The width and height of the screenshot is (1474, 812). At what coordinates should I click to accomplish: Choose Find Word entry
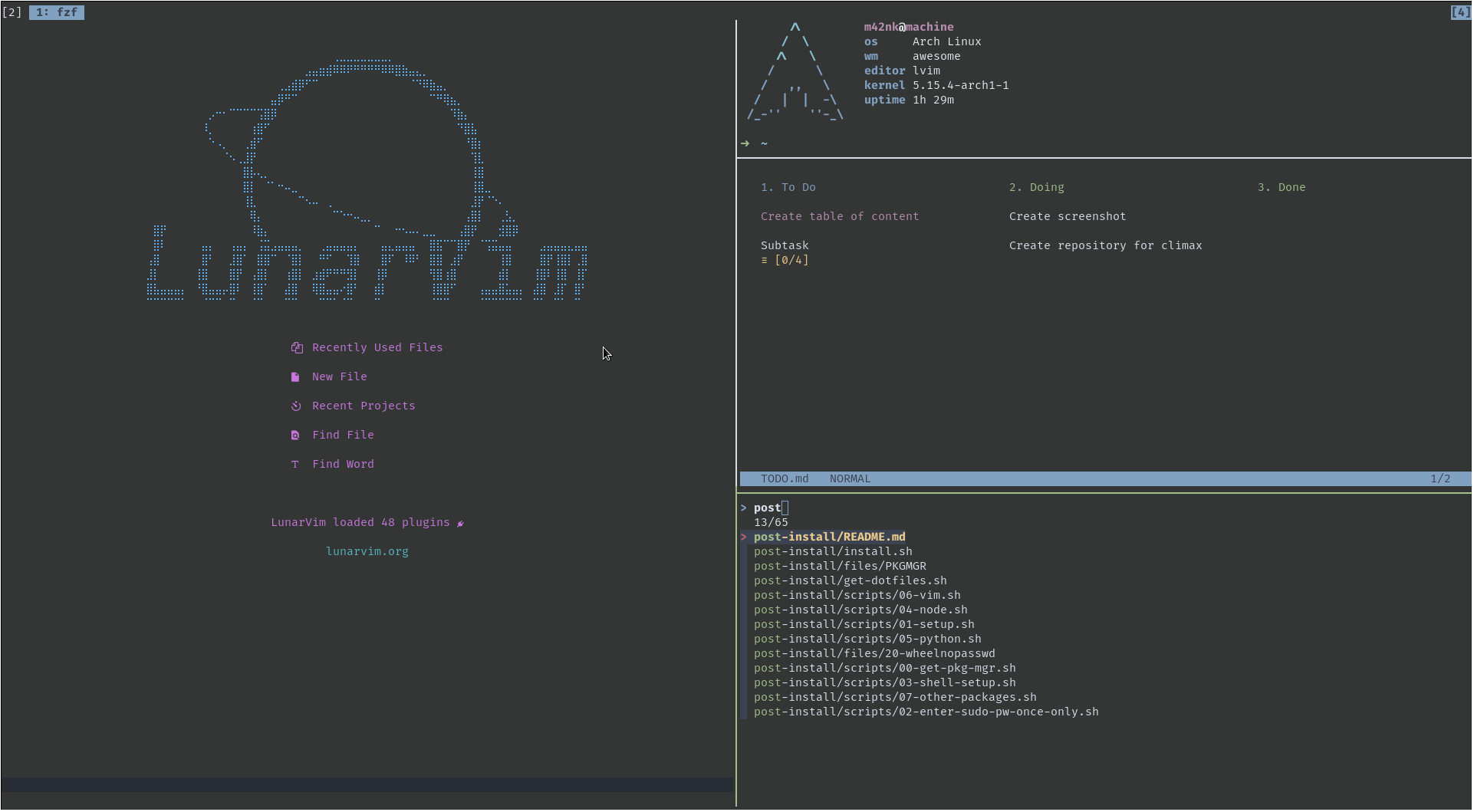coord(343,465)
